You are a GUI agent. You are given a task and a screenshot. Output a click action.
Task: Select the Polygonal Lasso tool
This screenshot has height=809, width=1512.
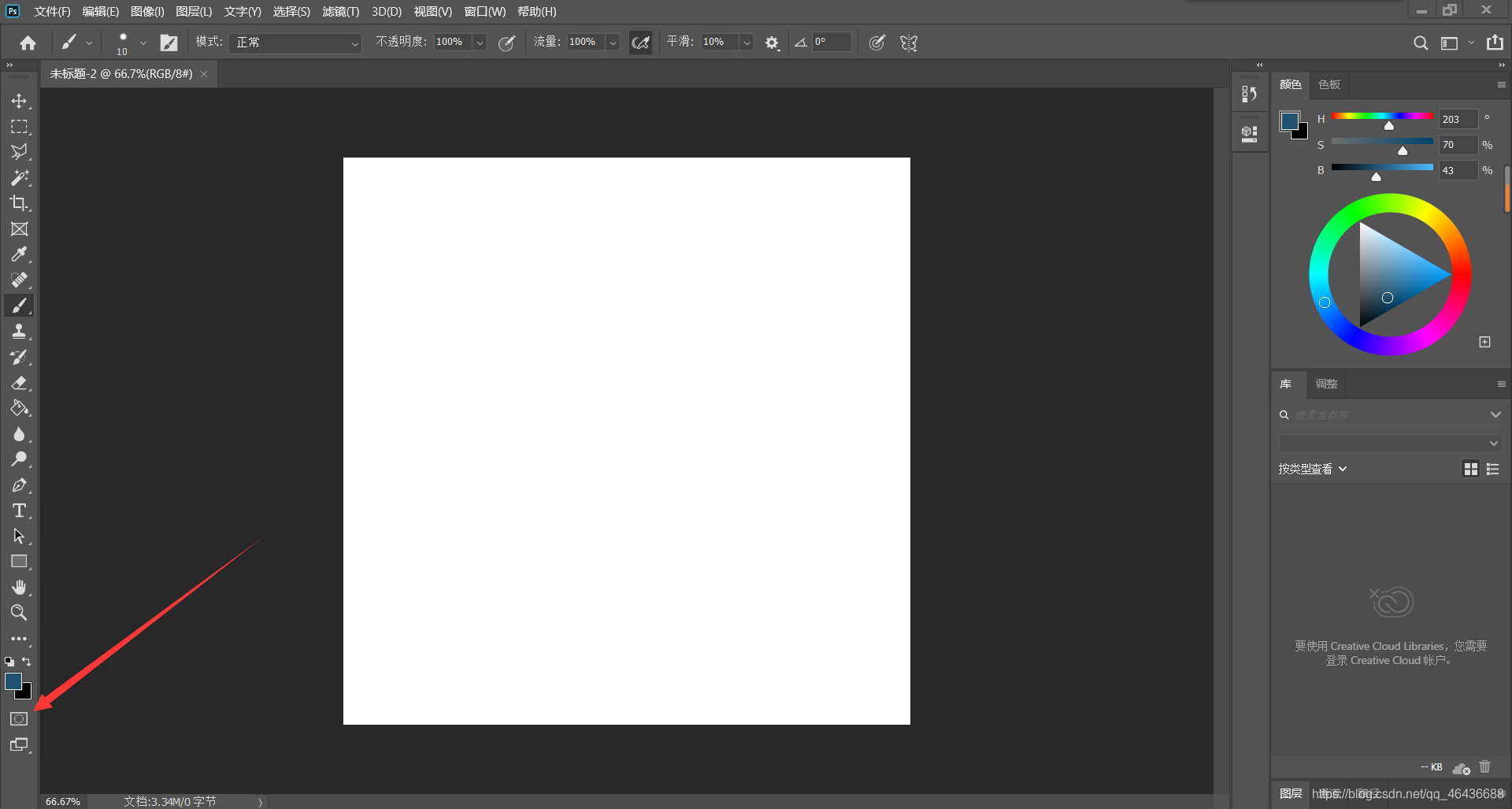coord(19,152)
